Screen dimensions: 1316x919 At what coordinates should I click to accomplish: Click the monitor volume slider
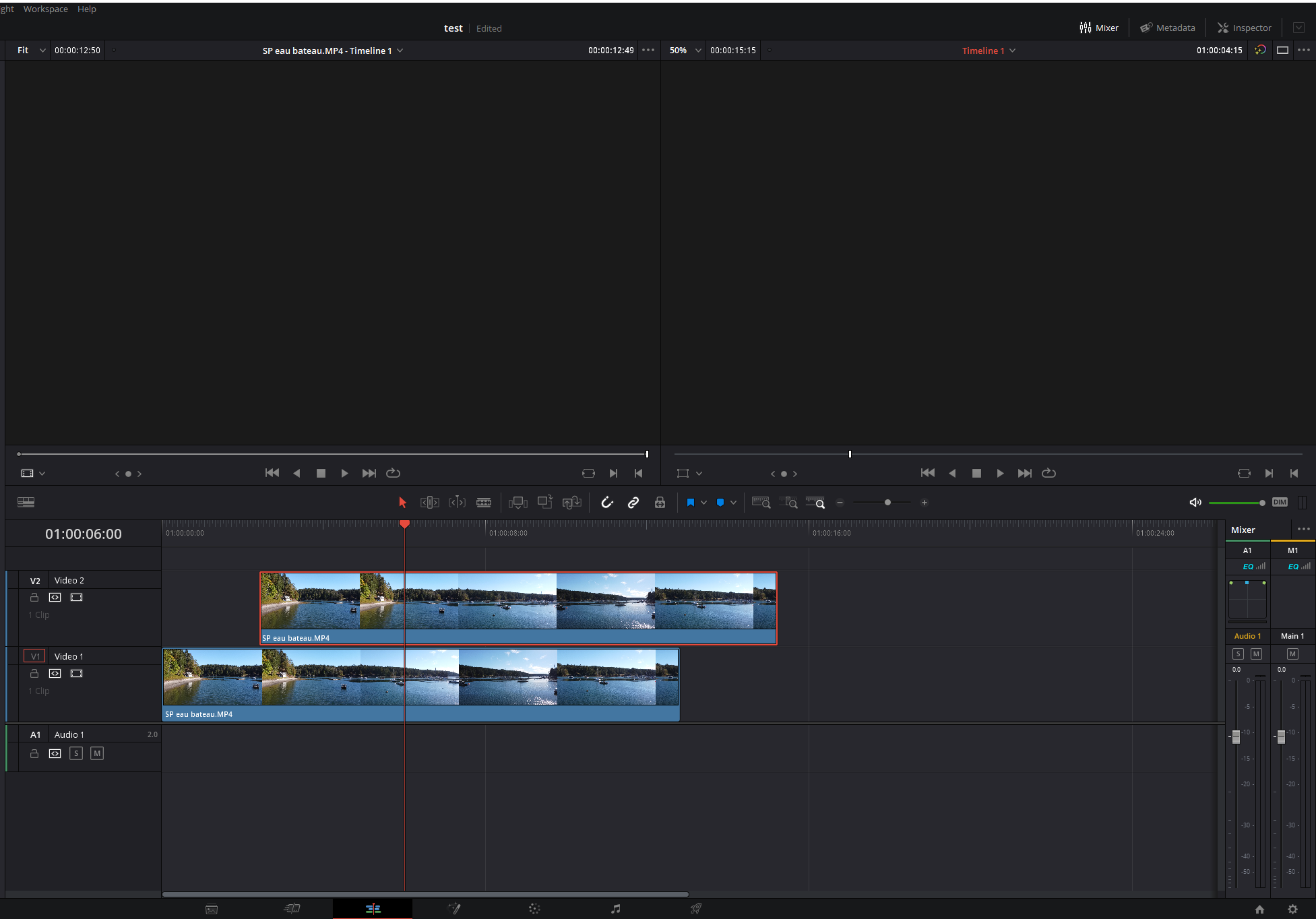click(x=1236, y=503)
